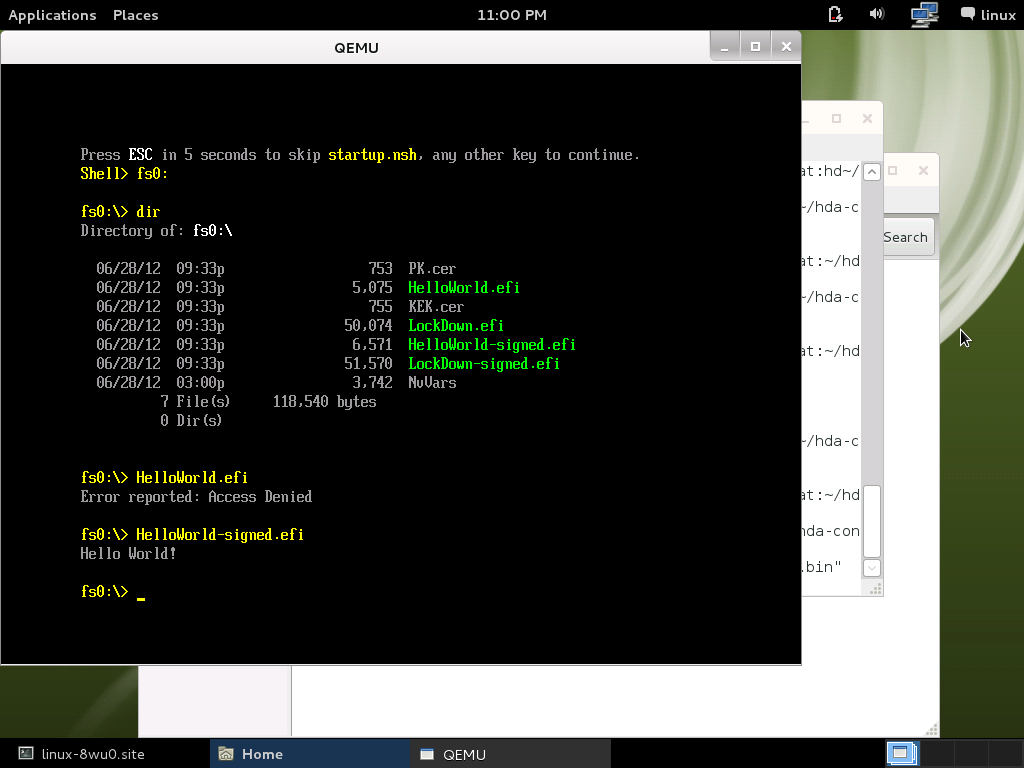Screen dimensions: 1024x768
Task: Select QEMU in the taskbar
Action: point(464,754)
